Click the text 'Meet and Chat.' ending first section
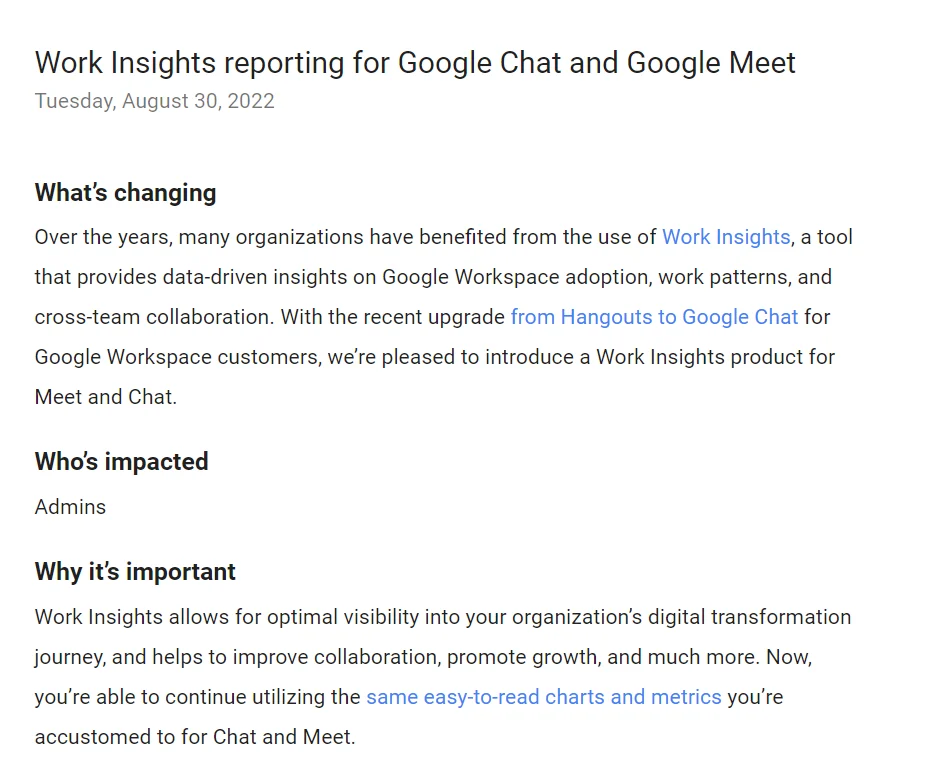The width and height of the screenshot is (928, 777). pos(105,397)
